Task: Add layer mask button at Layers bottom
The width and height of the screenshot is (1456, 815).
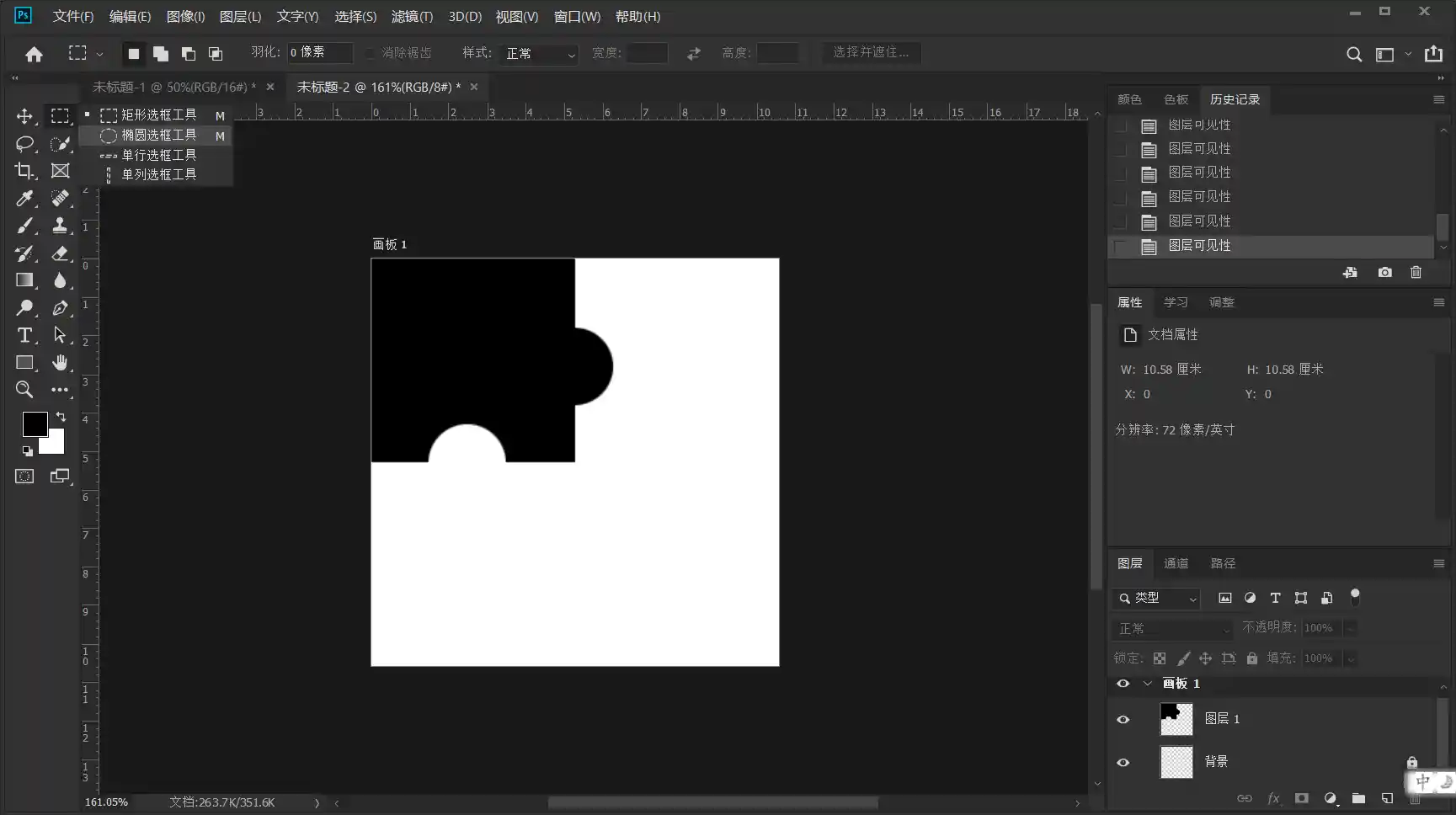Action: (1301, 798)
